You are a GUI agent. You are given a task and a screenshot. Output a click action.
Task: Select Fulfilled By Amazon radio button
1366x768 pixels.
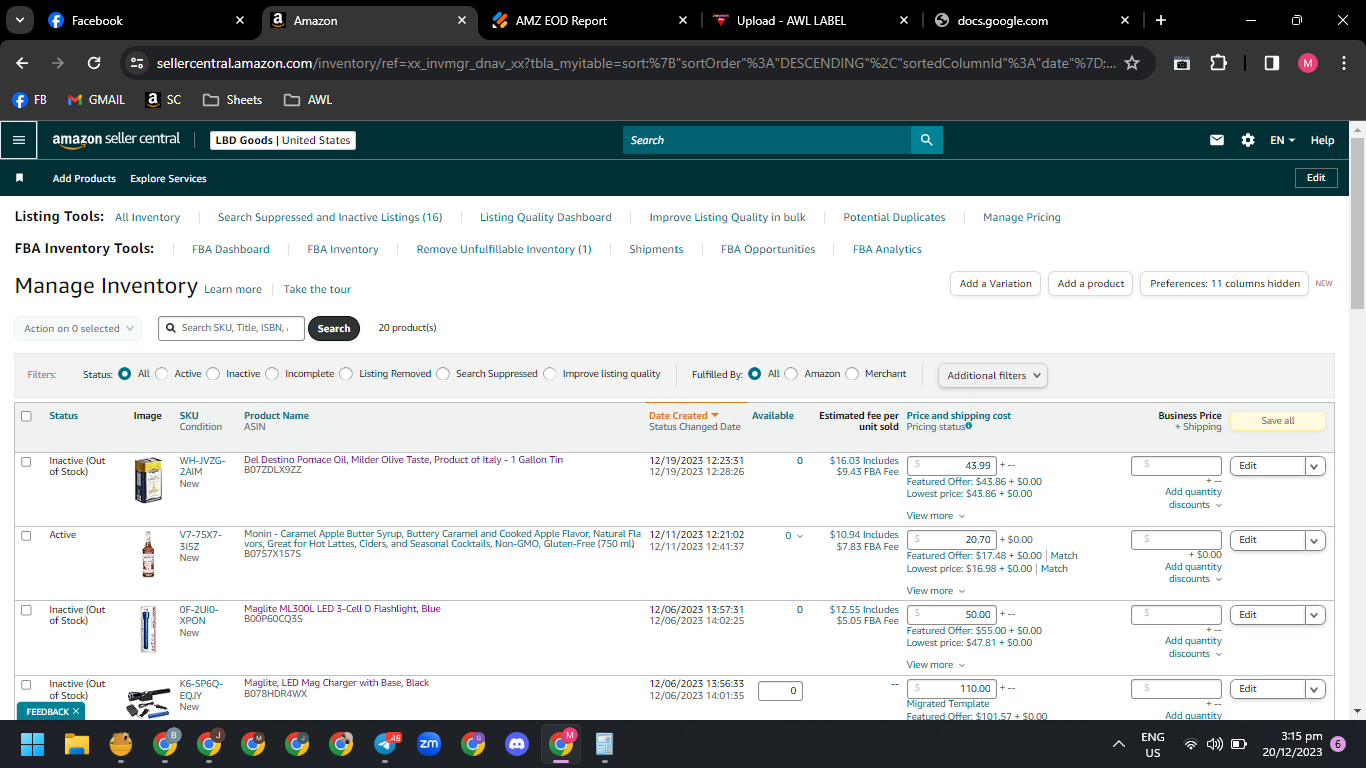pyautogui.click(x=791, y=374)
